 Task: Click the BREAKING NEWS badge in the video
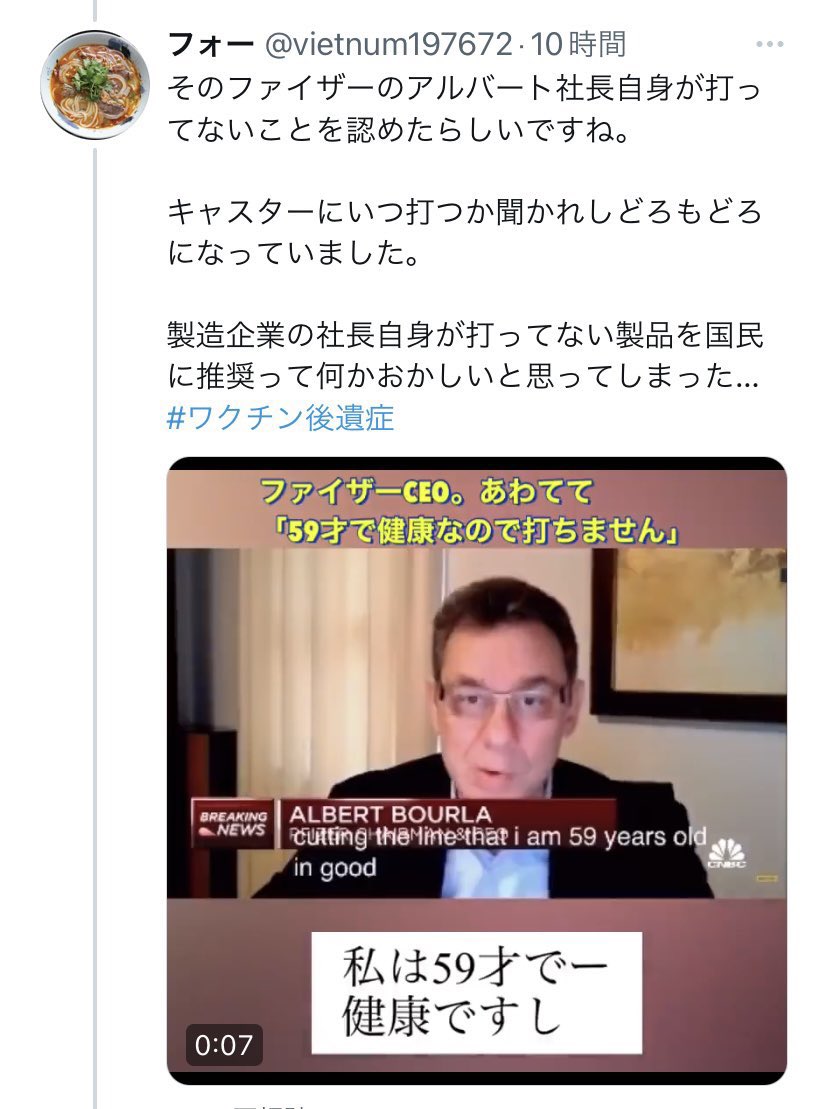click(x=233, y=823)
